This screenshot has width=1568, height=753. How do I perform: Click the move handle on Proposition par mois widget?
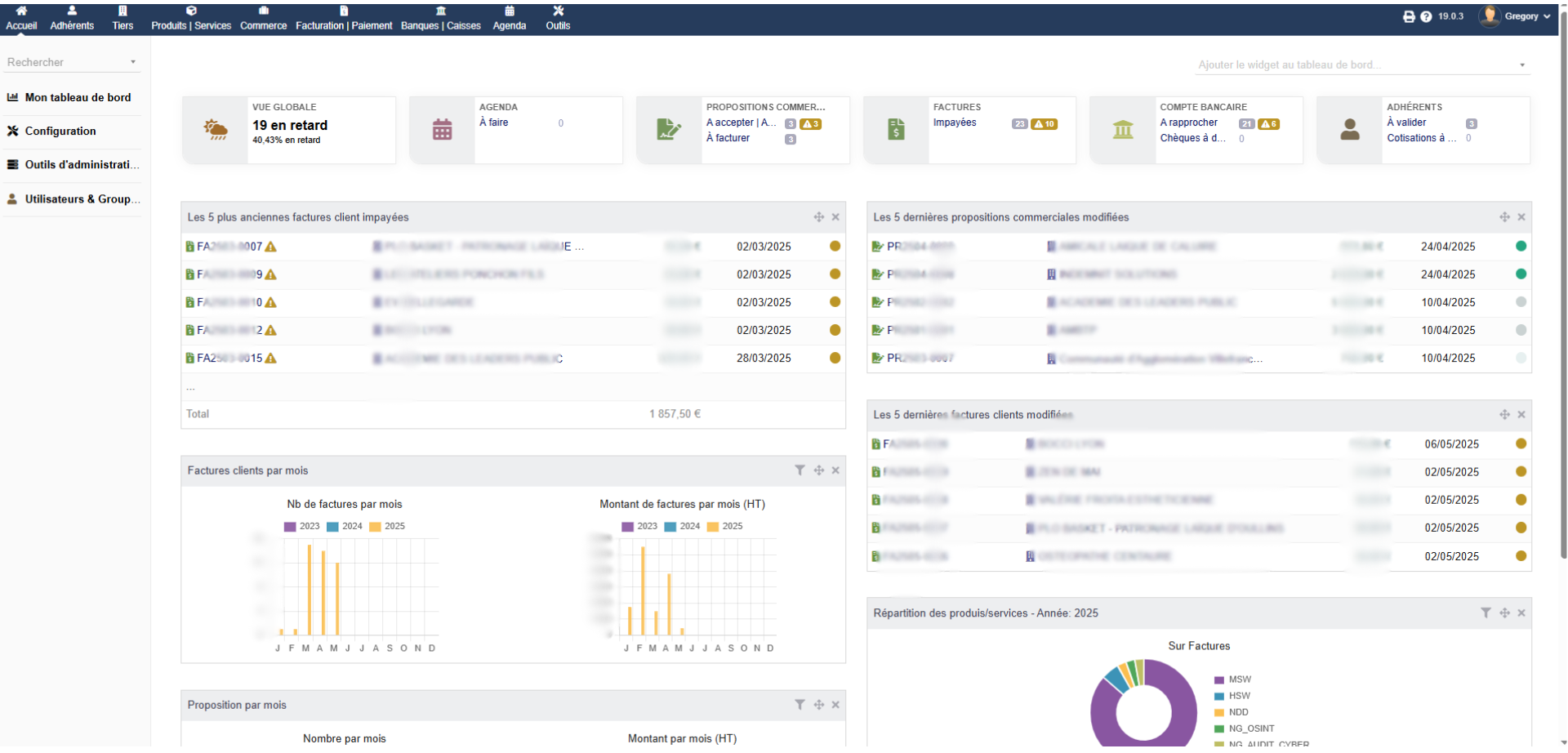(818, 704)
